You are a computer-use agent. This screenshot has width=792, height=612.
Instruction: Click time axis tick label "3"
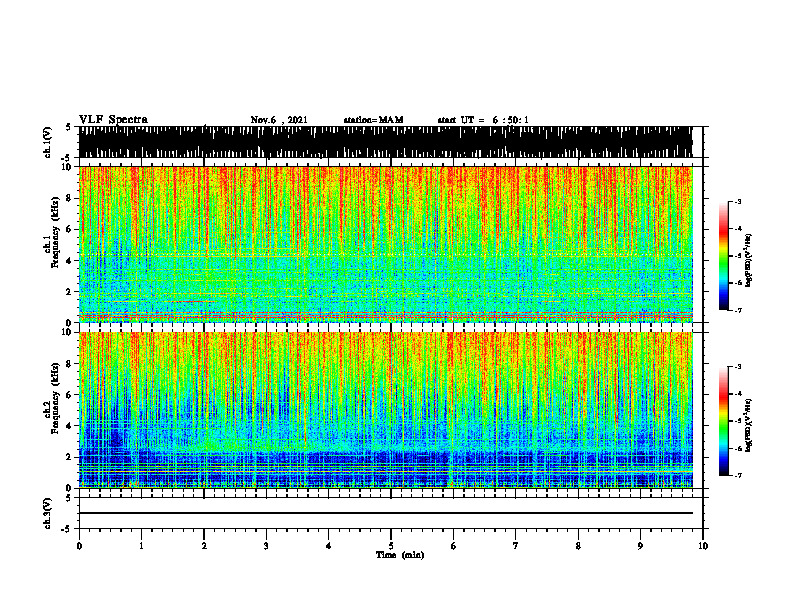266,546
